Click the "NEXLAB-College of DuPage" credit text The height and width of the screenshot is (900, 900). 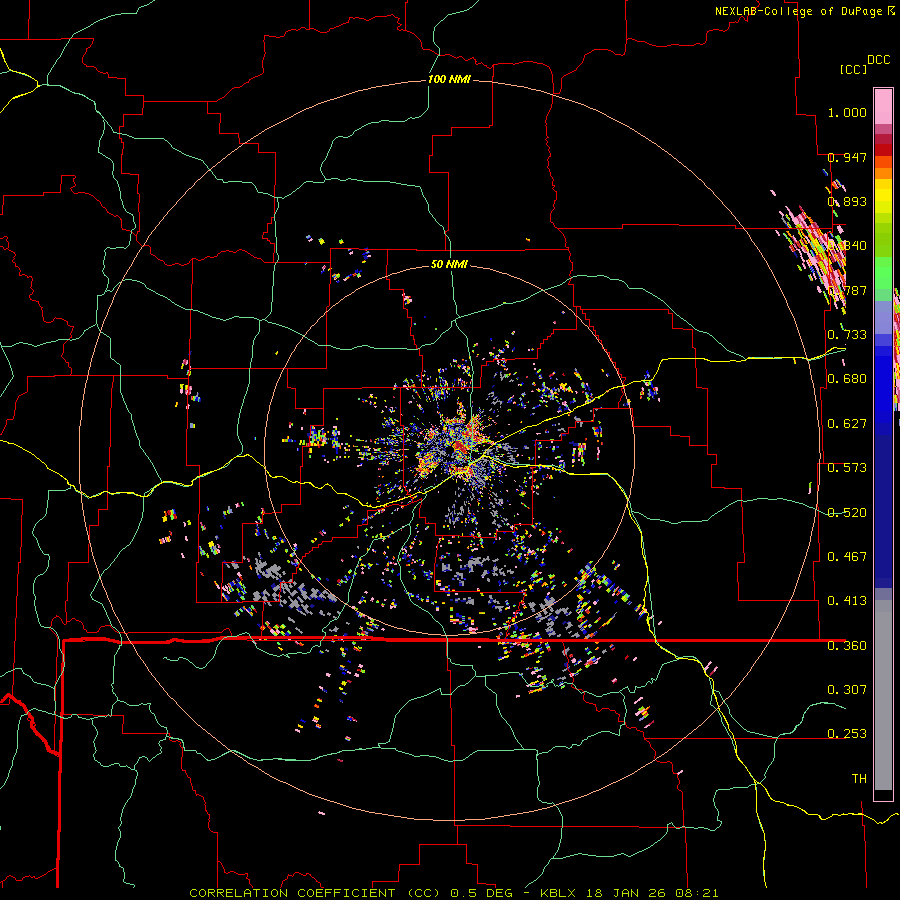[x=798, y=11]
